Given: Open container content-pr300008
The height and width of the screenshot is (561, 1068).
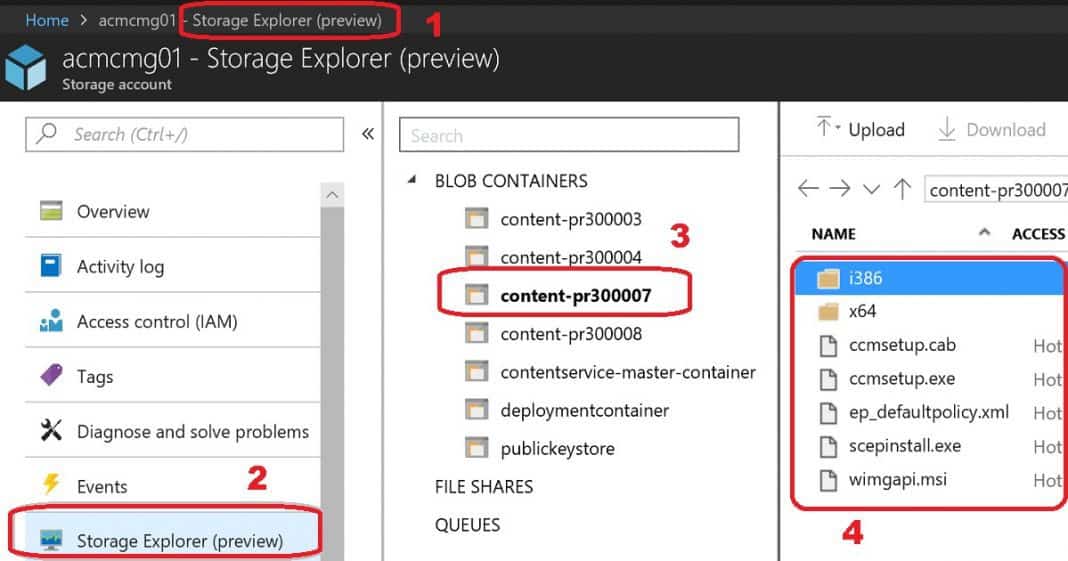Looking at the screenshot, I should click(571, 334).
